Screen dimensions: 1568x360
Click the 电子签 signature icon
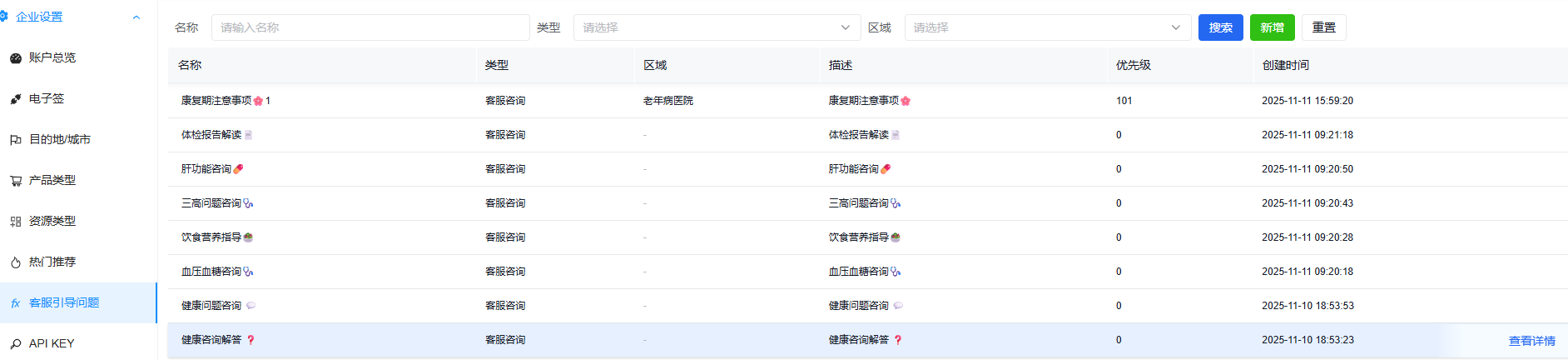click(x=16, y=99)
